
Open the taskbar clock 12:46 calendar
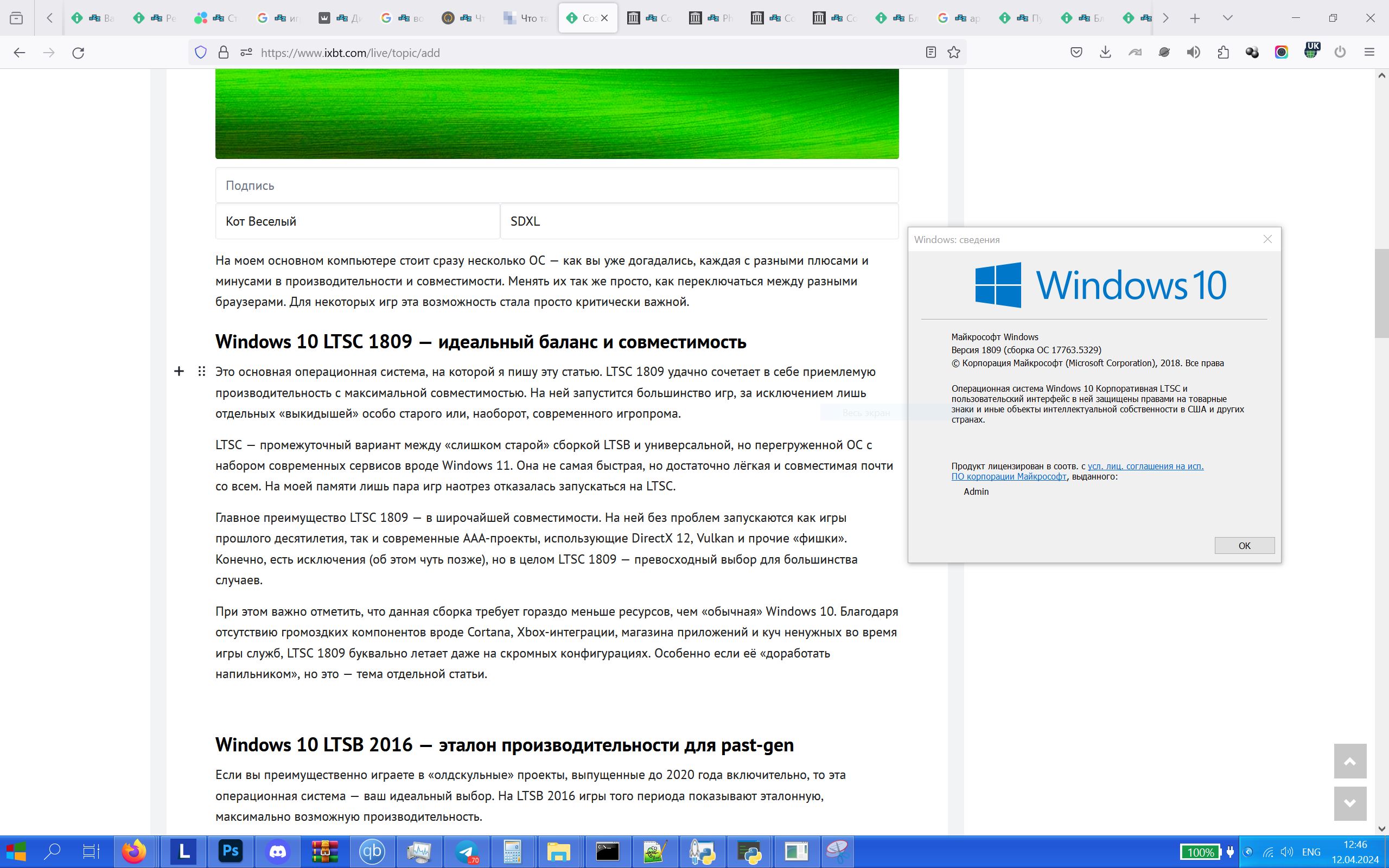1355,852
